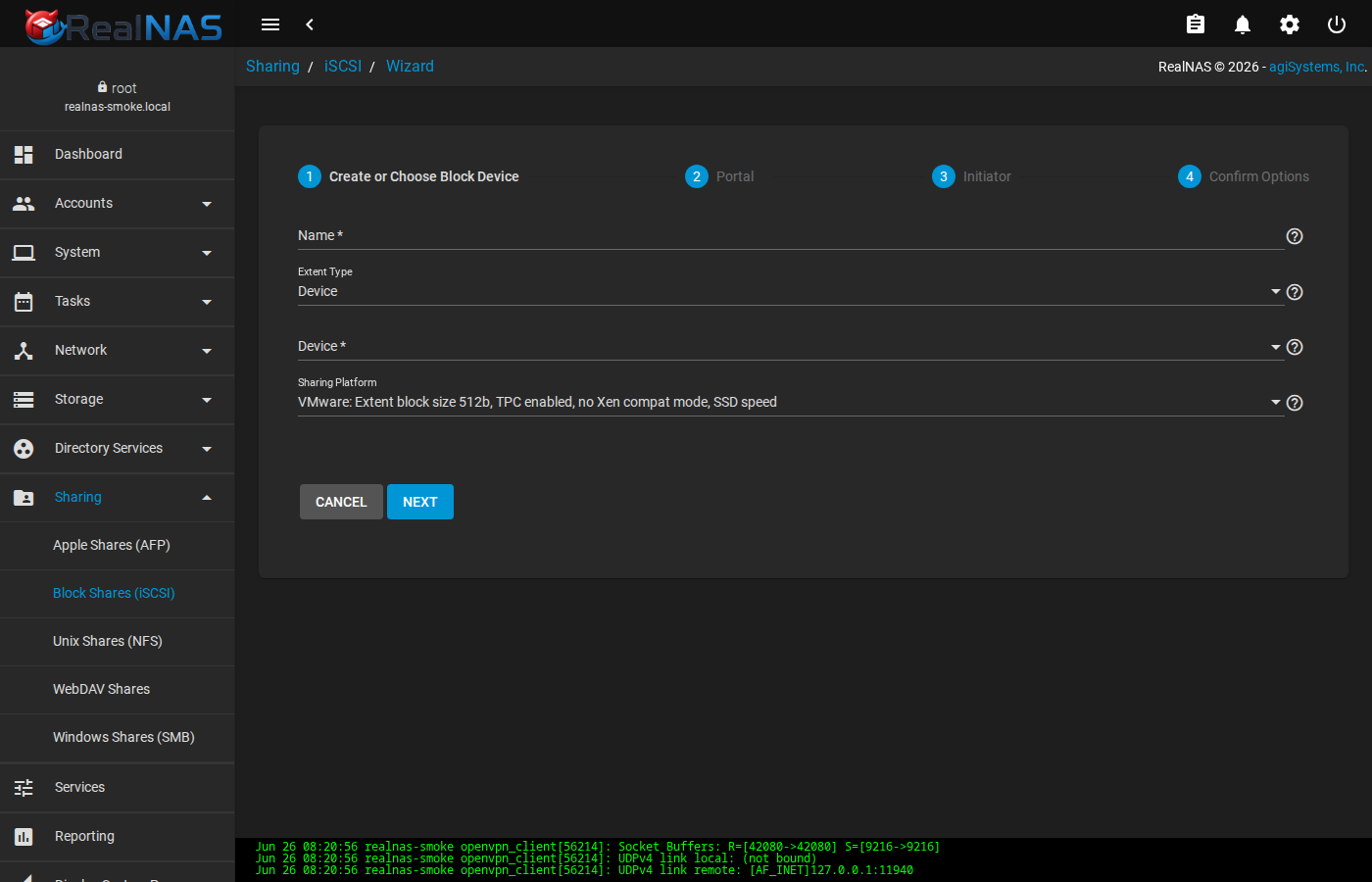Image resolution: width=1372 pixels, height=882 pixels.
Task: Click step 4 Confirm Options circle
Action: tap(1190, 176)
